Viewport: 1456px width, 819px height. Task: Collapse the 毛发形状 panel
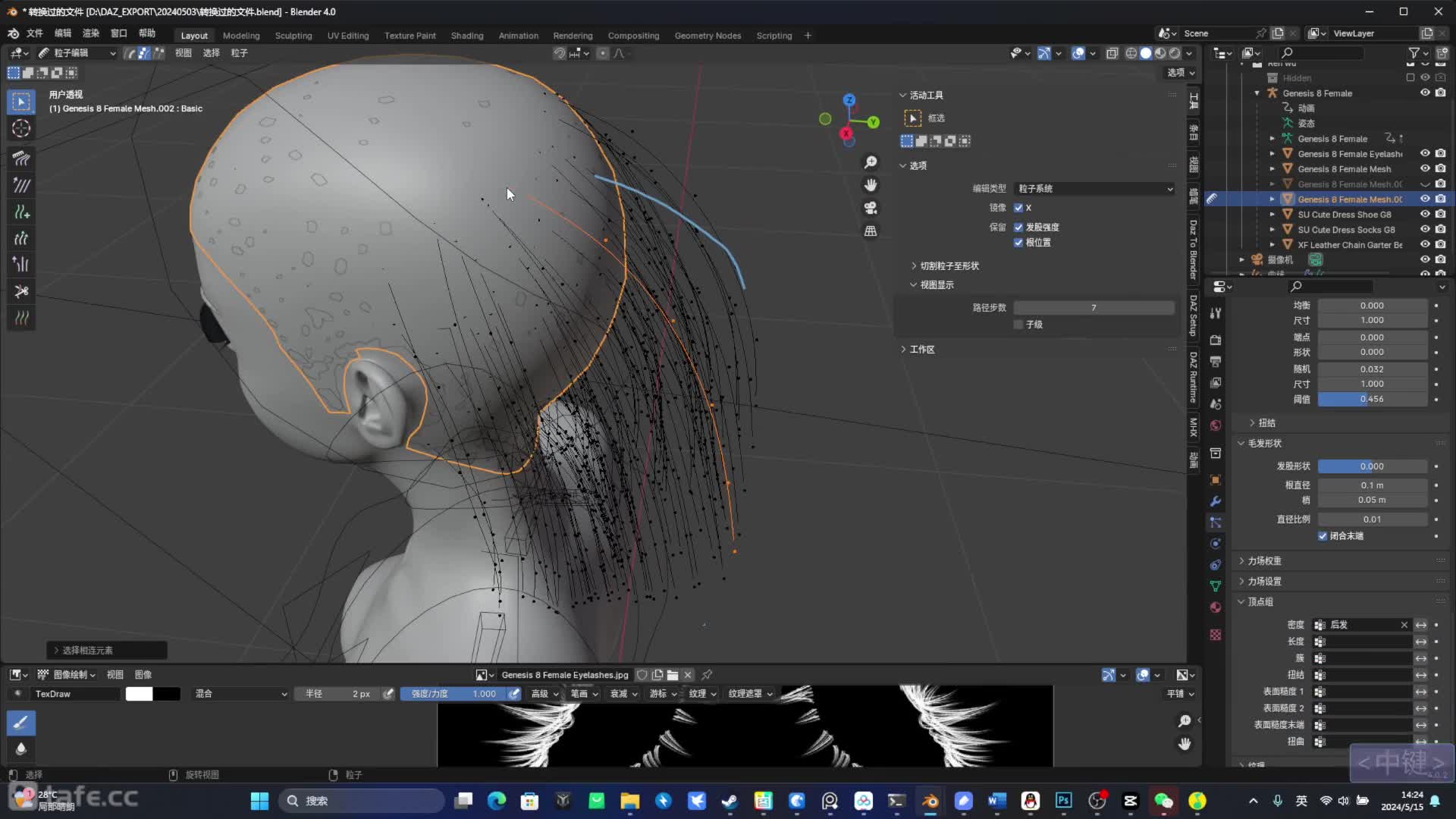[1265, 444]
